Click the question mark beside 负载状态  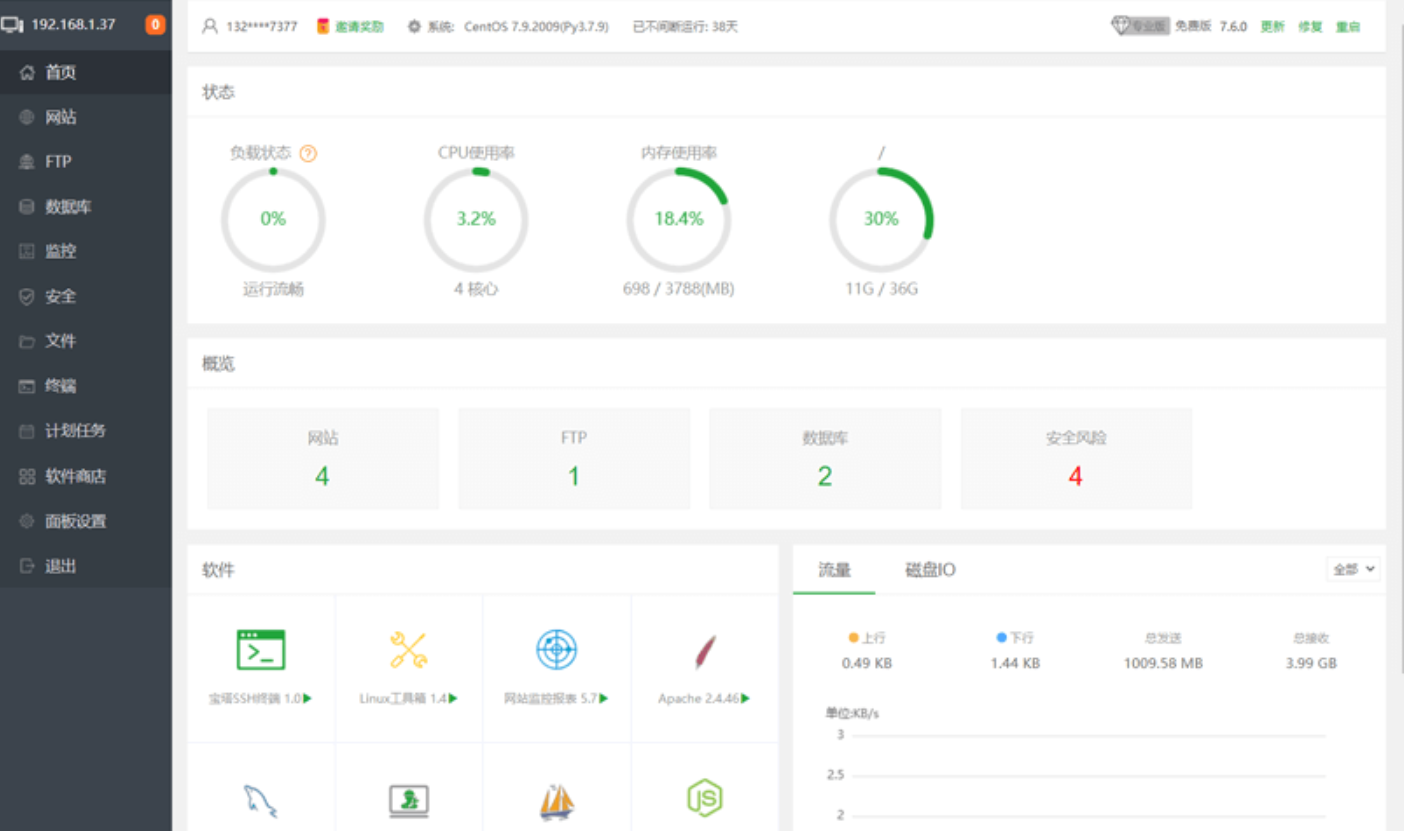[308, 154]
